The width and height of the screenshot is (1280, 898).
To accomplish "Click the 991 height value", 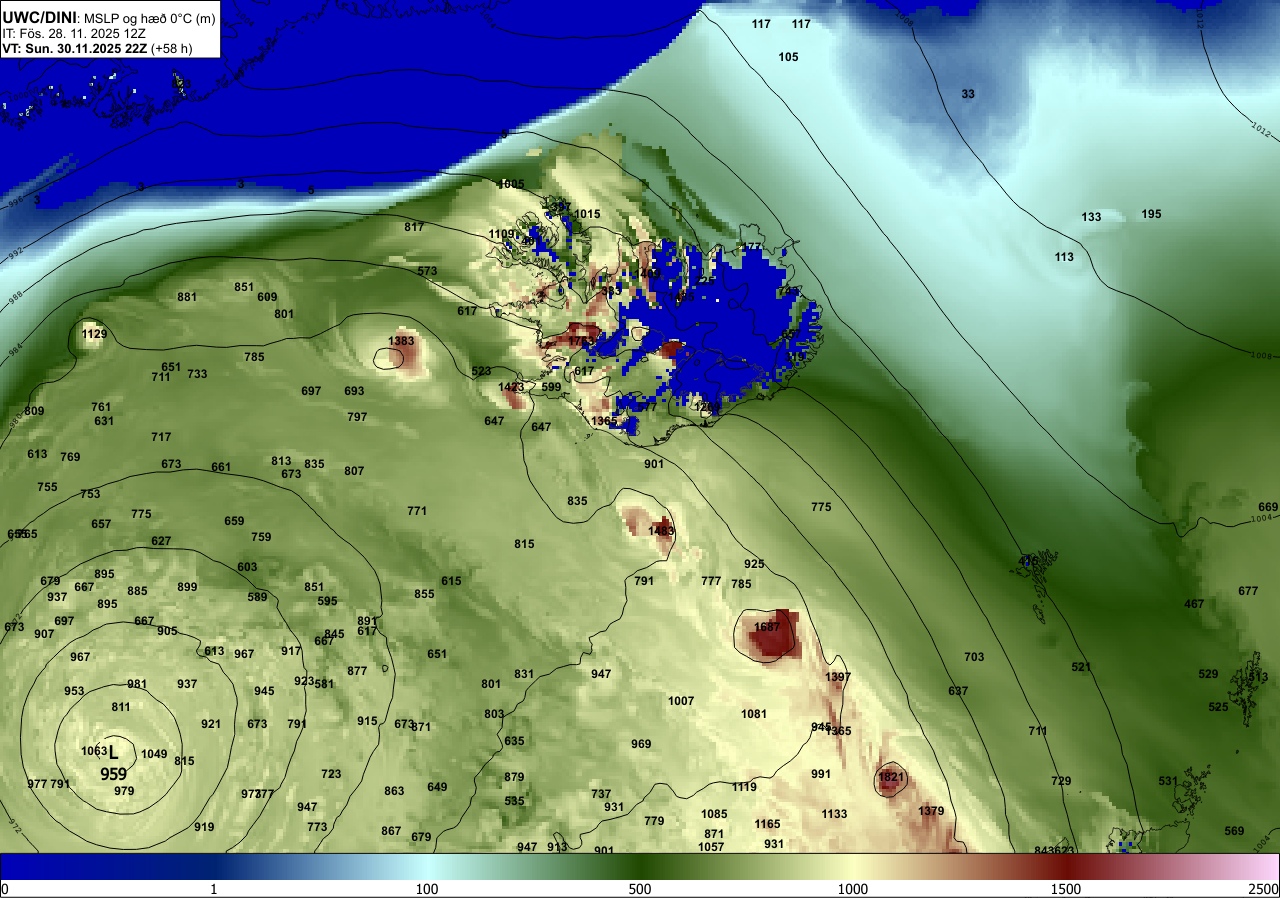I will point(821,774).
